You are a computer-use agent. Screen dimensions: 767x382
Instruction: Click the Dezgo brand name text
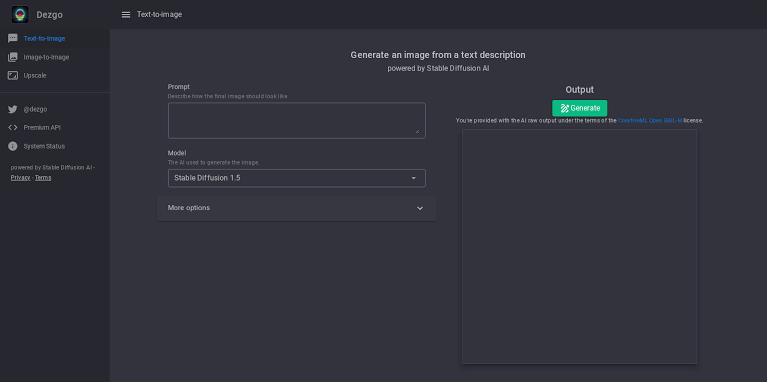click(49, 15)
